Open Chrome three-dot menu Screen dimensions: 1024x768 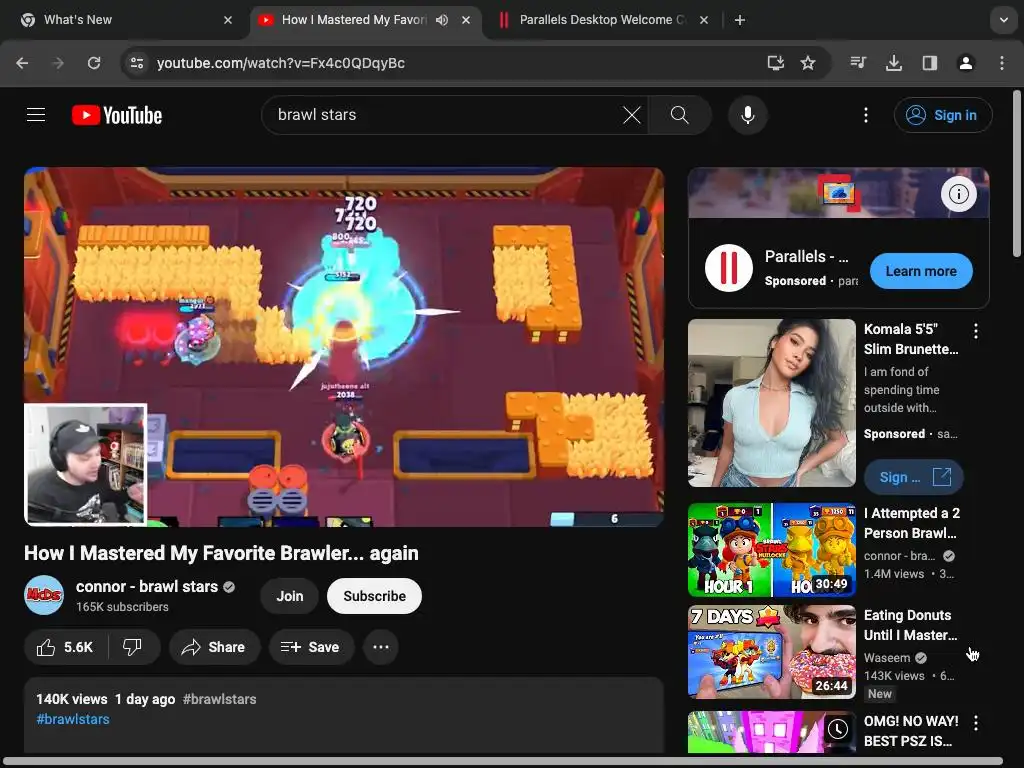tap(1002, 63)
